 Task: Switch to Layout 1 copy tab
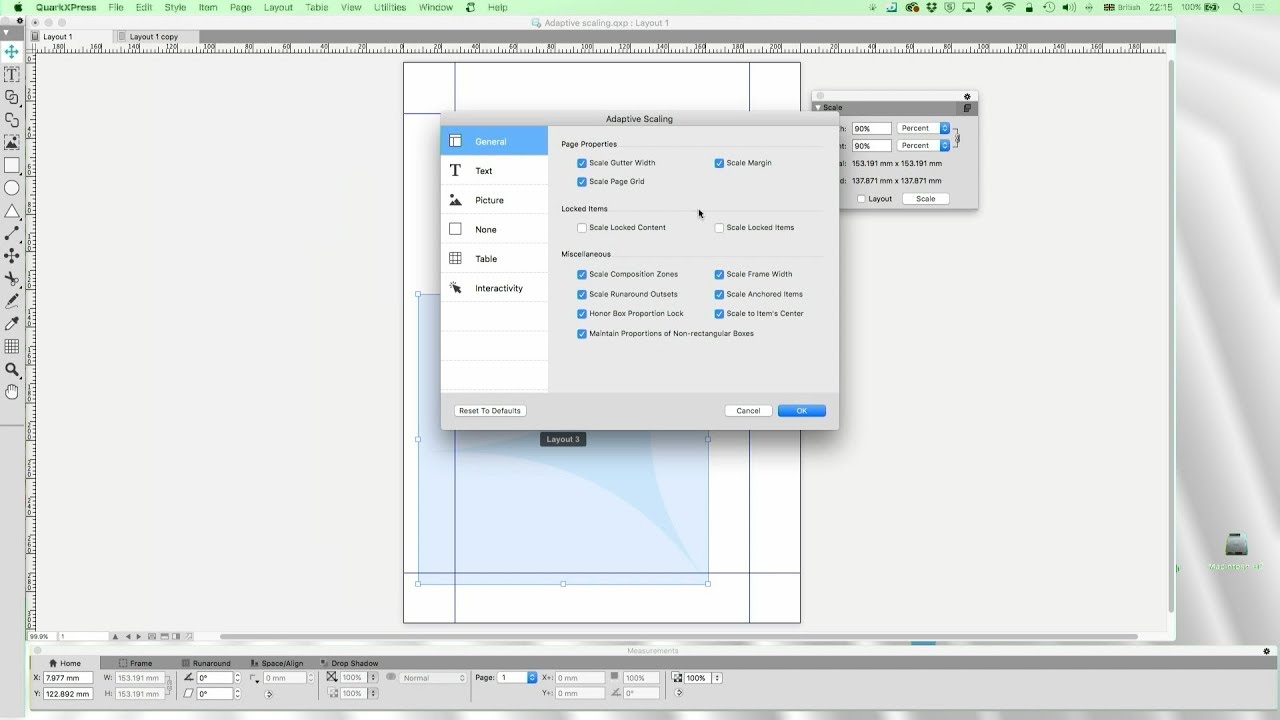pyautogui.click(x=154, y=37)
